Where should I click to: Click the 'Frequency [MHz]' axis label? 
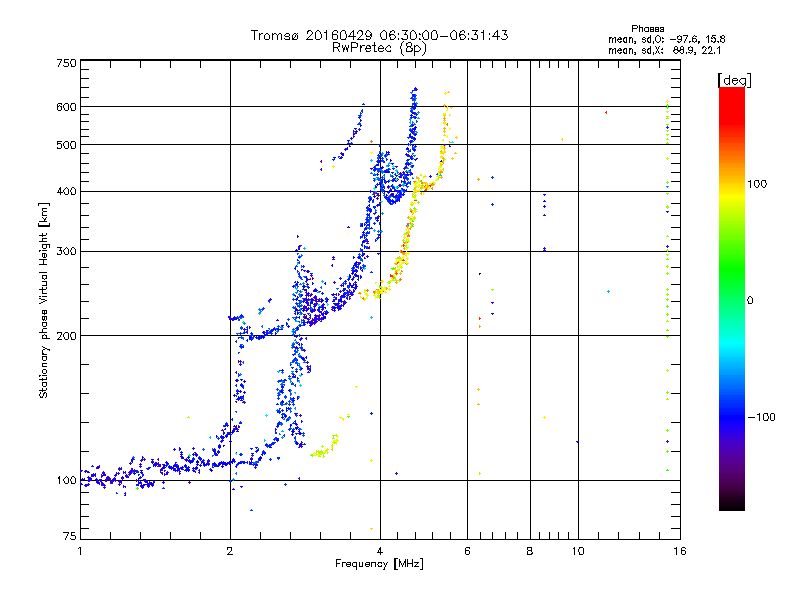click(x=379, y=564)
